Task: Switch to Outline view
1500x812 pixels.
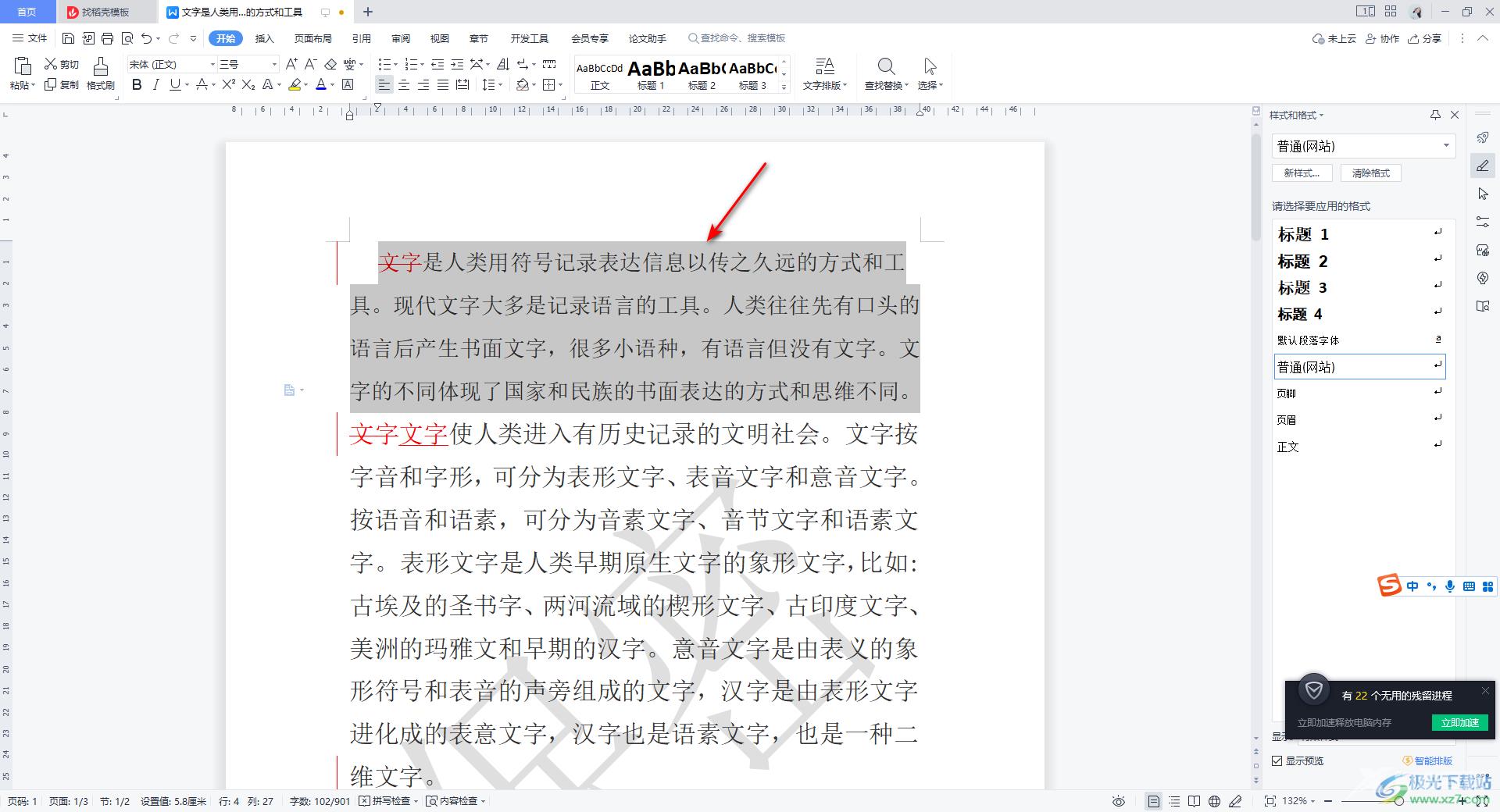Action: click(1174, 801)
